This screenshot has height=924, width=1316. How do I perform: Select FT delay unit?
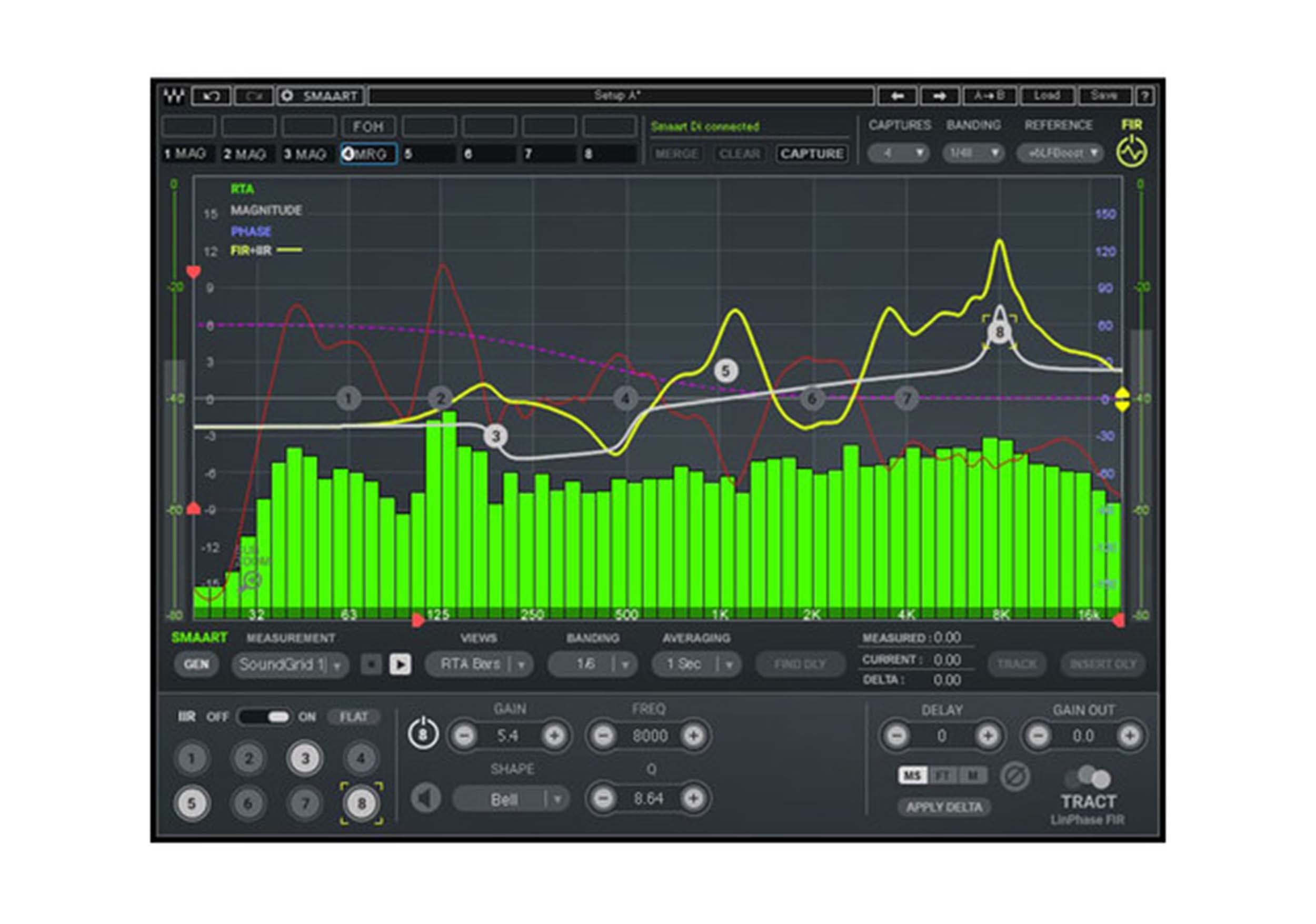tap(942, 776)
